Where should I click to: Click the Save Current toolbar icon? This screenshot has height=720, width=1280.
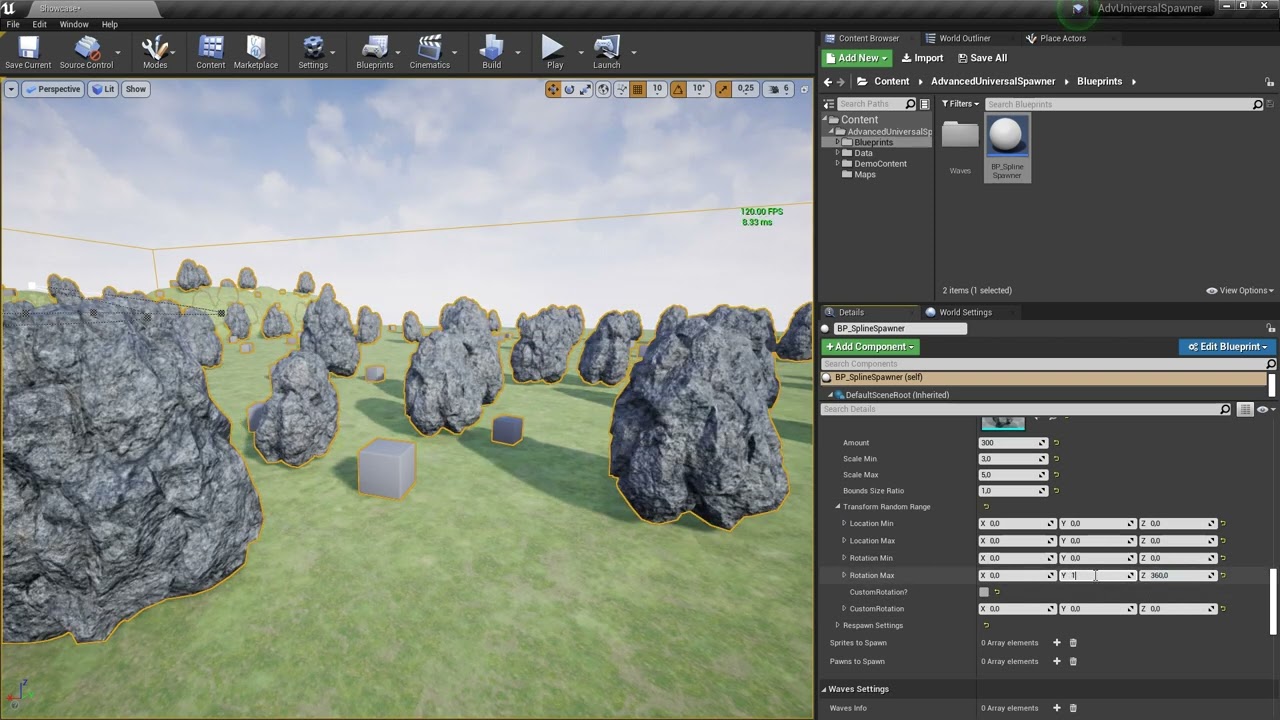28,52
